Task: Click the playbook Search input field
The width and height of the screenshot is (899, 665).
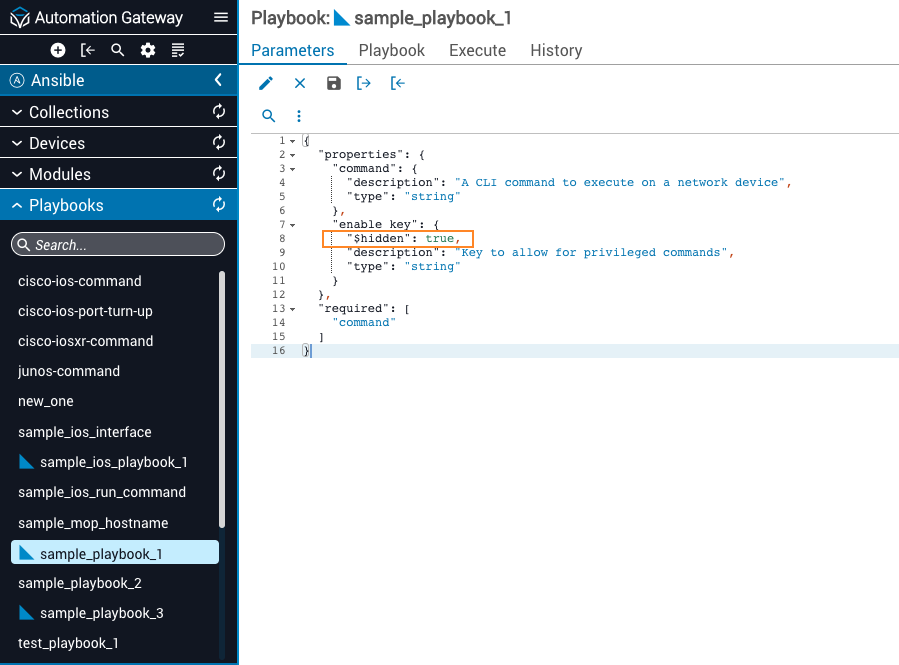Action: (x=118, y=245)
